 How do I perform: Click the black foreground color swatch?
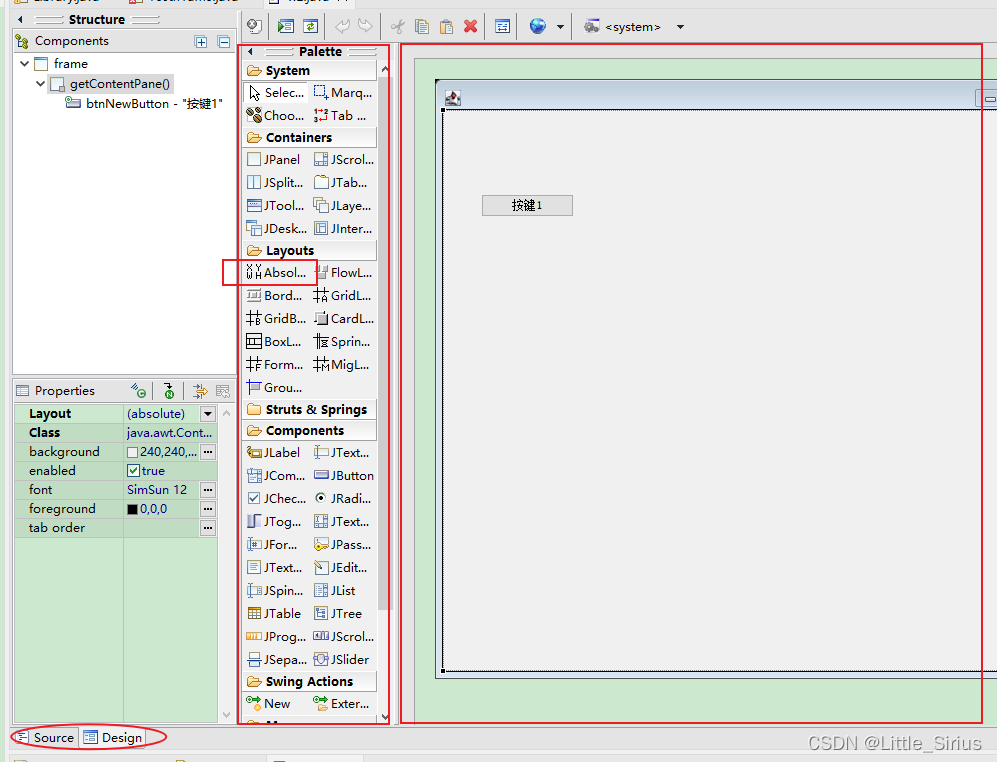(132, 509)
